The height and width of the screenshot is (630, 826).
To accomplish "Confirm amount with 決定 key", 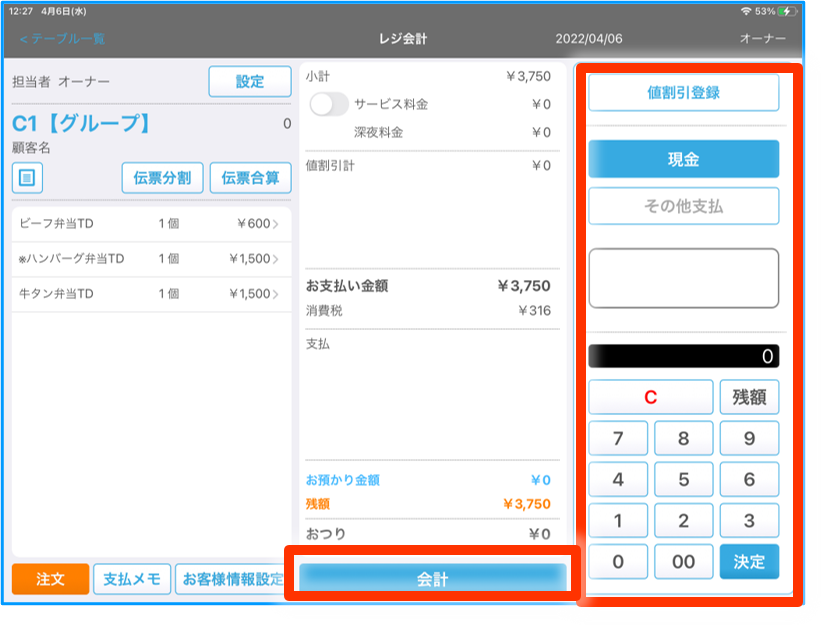I will click(x=749, y=562).
